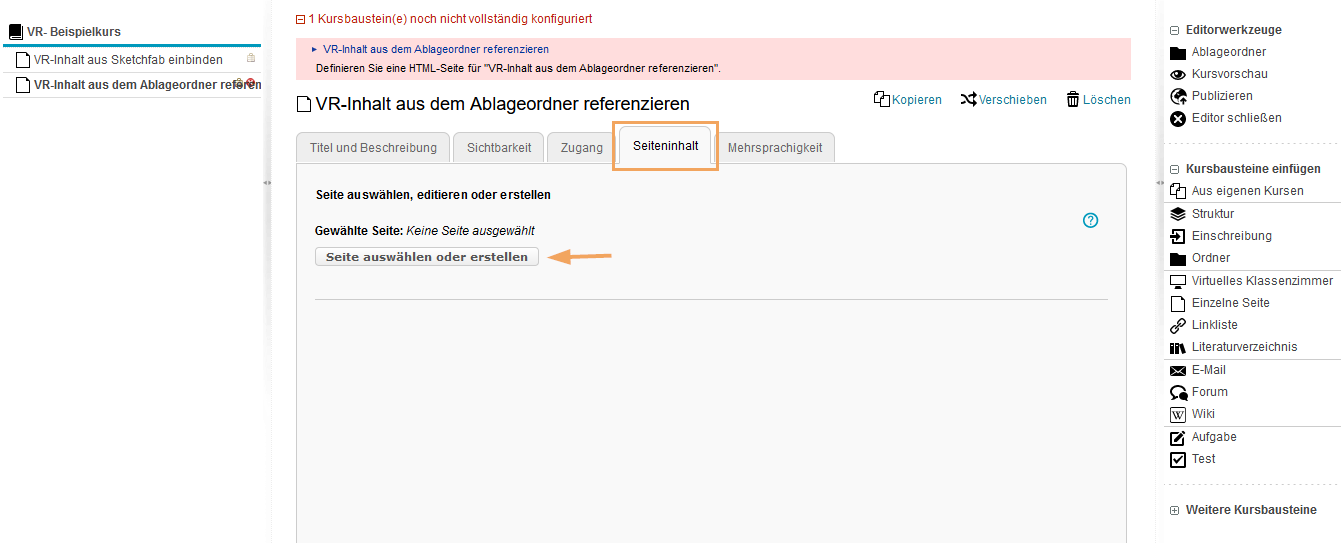Click the Ordner folder icon

click(x=1177, y=259)
